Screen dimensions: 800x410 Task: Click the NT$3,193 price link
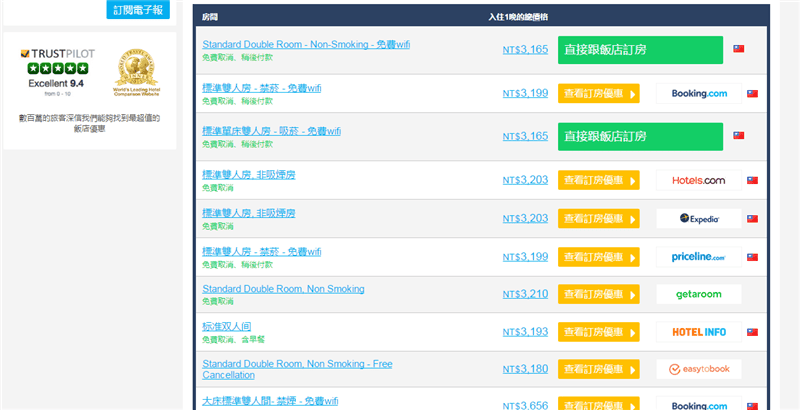(525, 332)
